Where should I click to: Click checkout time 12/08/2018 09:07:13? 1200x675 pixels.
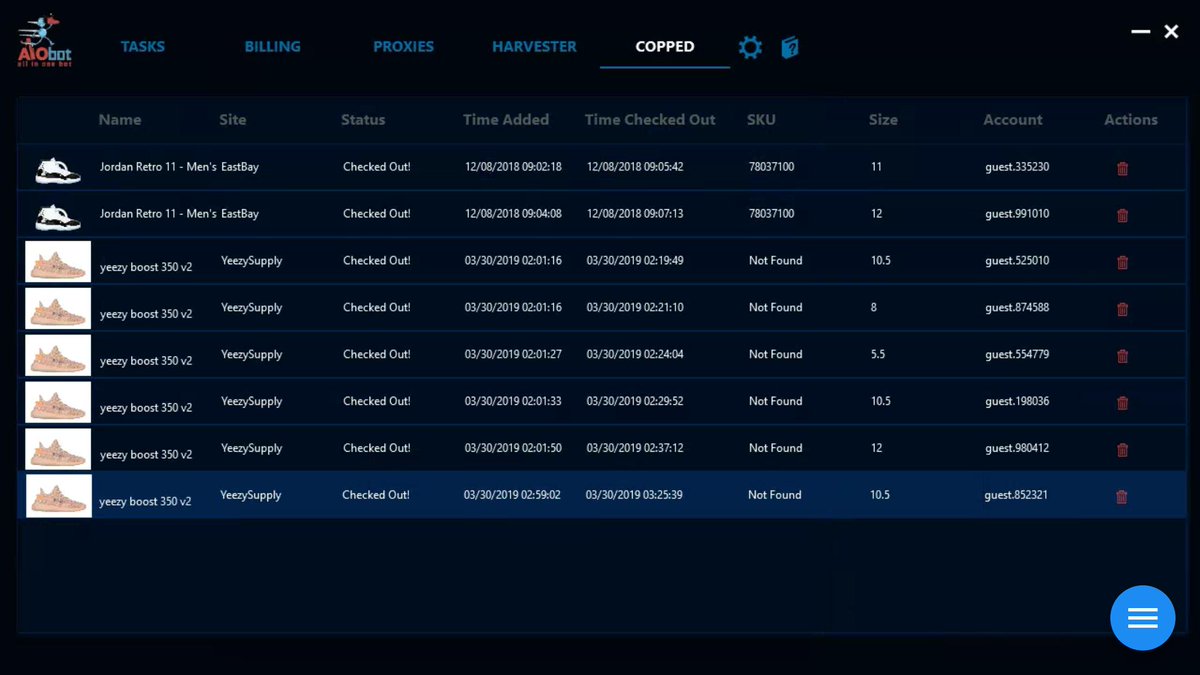point(635,214)
